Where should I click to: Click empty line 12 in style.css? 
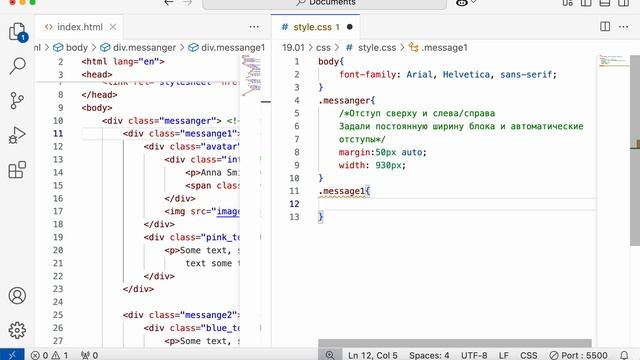pos(457,204)
